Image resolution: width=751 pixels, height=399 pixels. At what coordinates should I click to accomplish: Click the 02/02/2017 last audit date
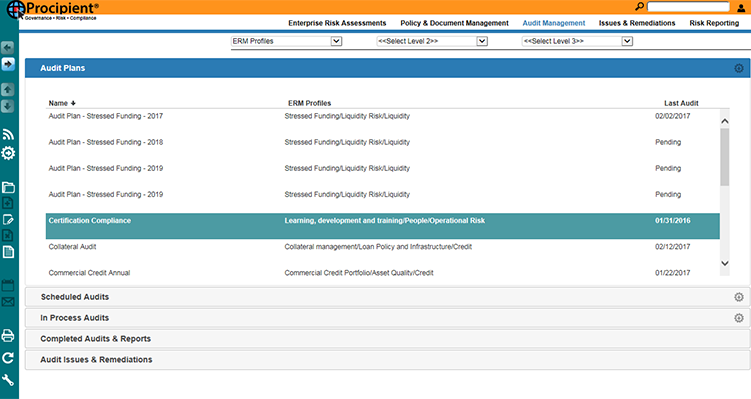672,116
